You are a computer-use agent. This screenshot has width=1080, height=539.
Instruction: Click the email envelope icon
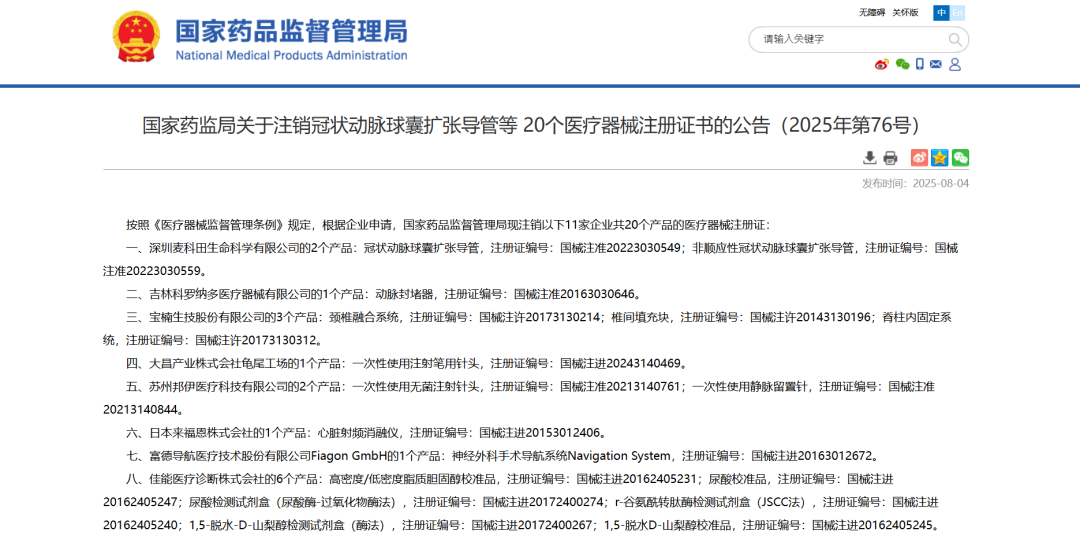coord(935,65)
